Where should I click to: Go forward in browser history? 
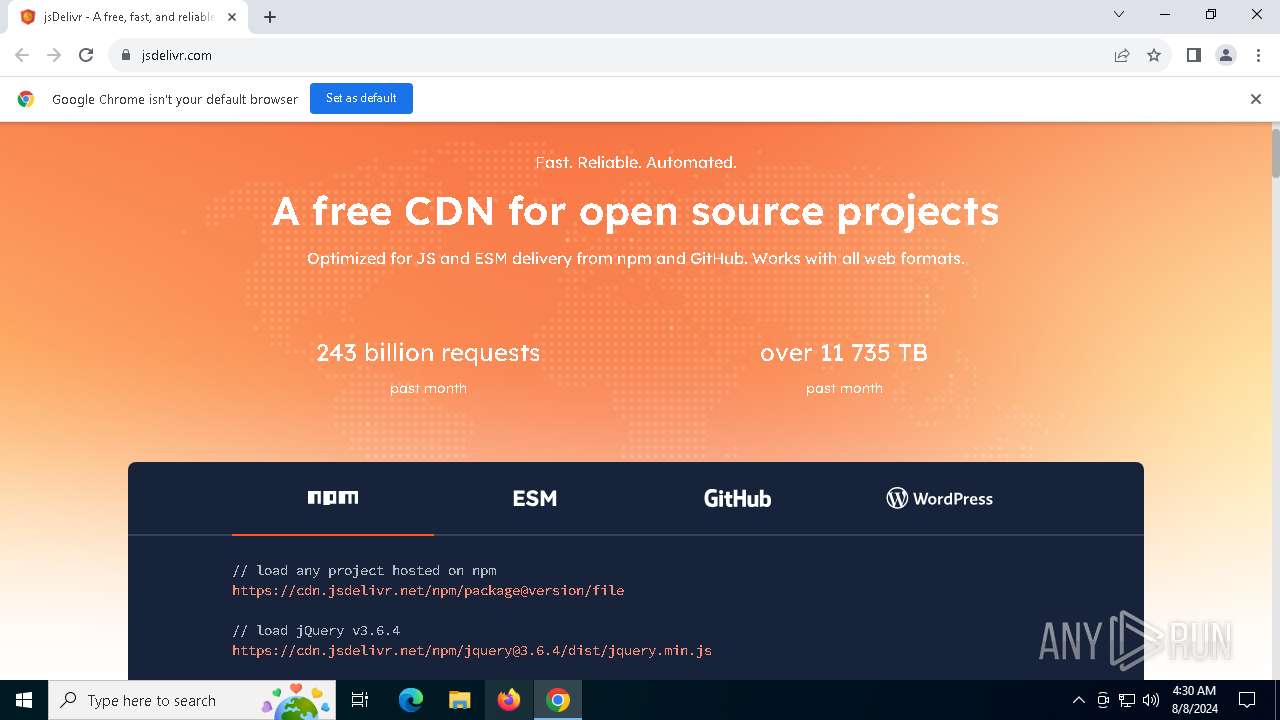click(54, 55)
